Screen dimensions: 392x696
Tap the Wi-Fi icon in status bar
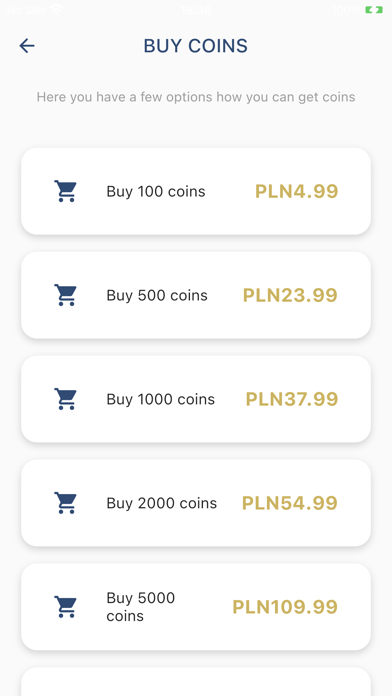[56, 9]
